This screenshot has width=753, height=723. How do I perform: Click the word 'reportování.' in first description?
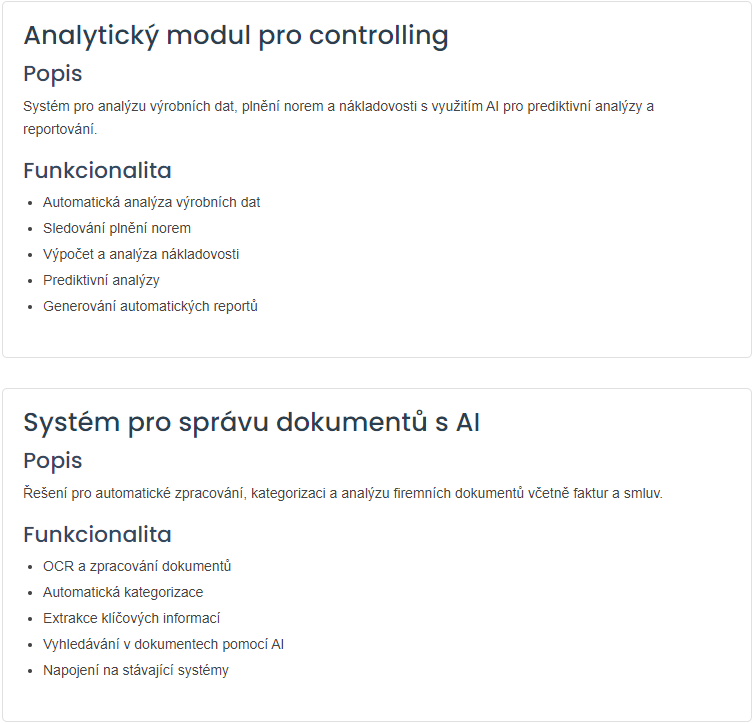(x=60, y=130)
